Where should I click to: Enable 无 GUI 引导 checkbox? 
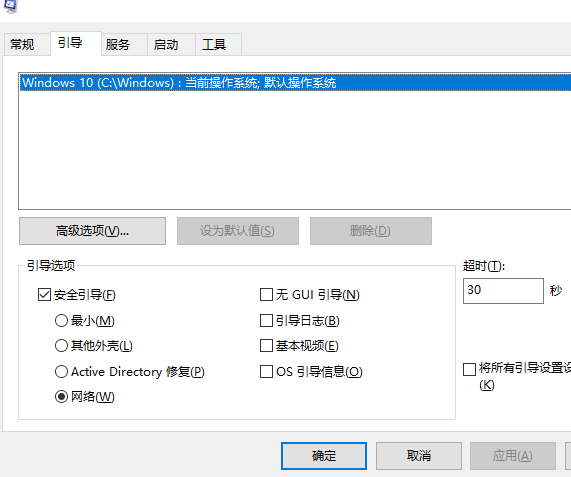tap(267, 294)
